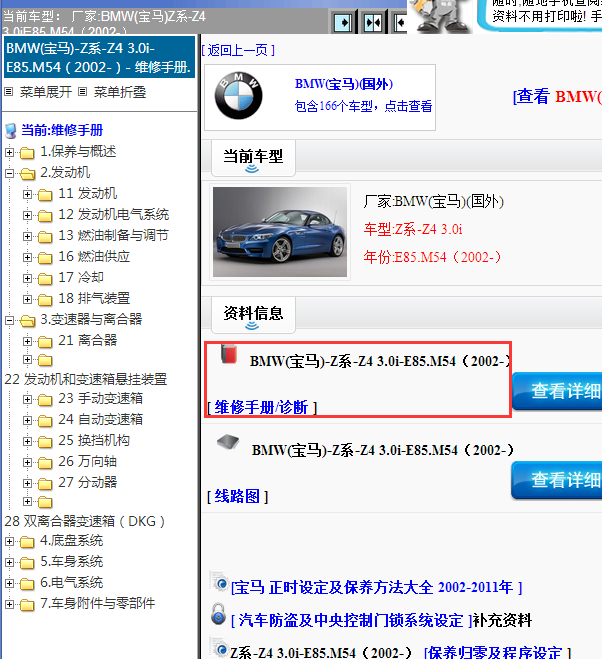
Task: Click the right-arrow panel toolbar icon
Action: 343,22
